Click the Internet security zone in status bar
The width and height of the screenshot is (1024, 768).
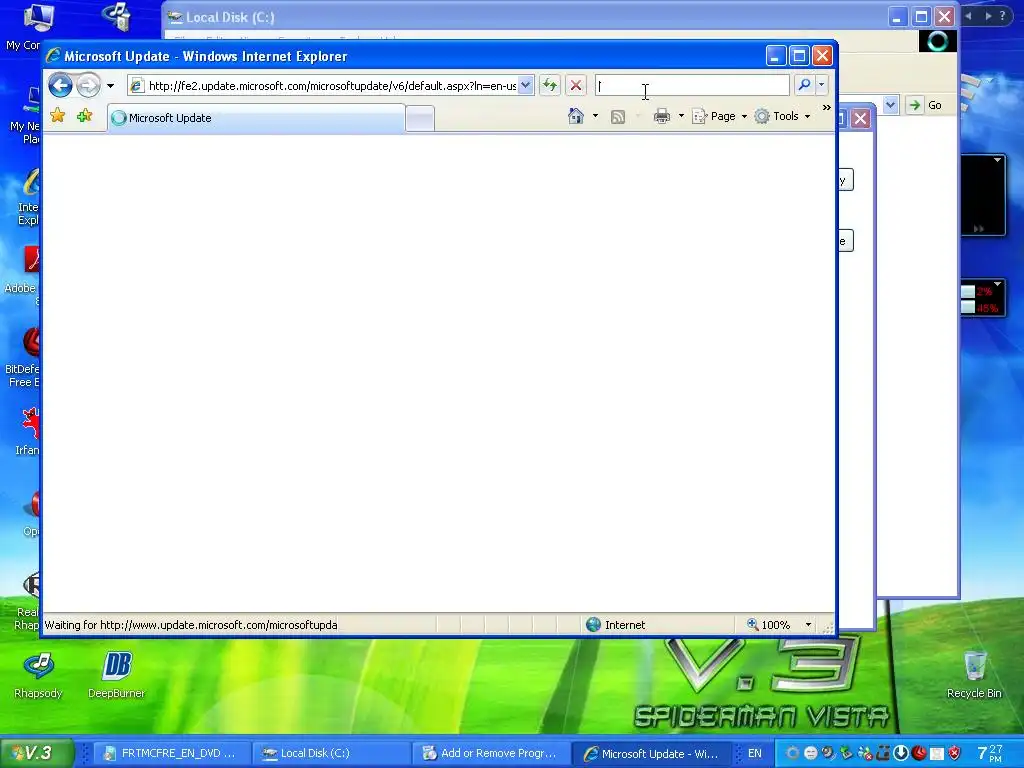pos(616,625)
